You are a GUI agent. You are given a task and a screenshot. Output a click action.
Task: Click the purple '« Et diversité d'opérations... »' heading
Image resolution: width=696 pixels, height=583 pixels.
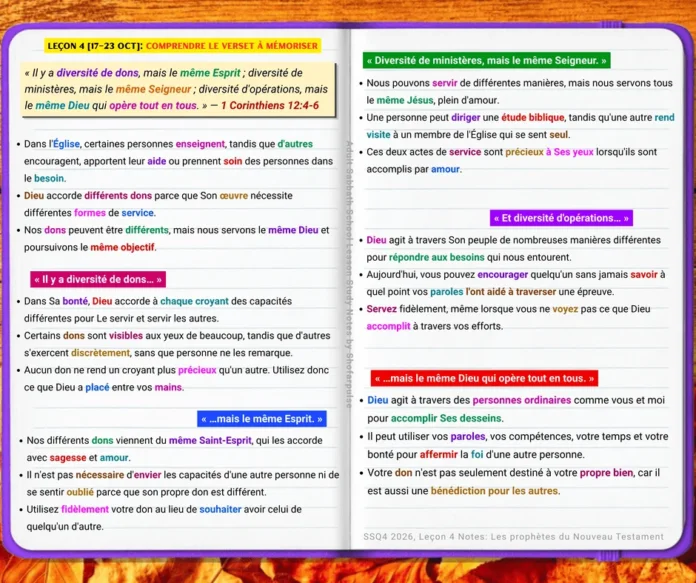pyautogui.click(x=562, y=218)
